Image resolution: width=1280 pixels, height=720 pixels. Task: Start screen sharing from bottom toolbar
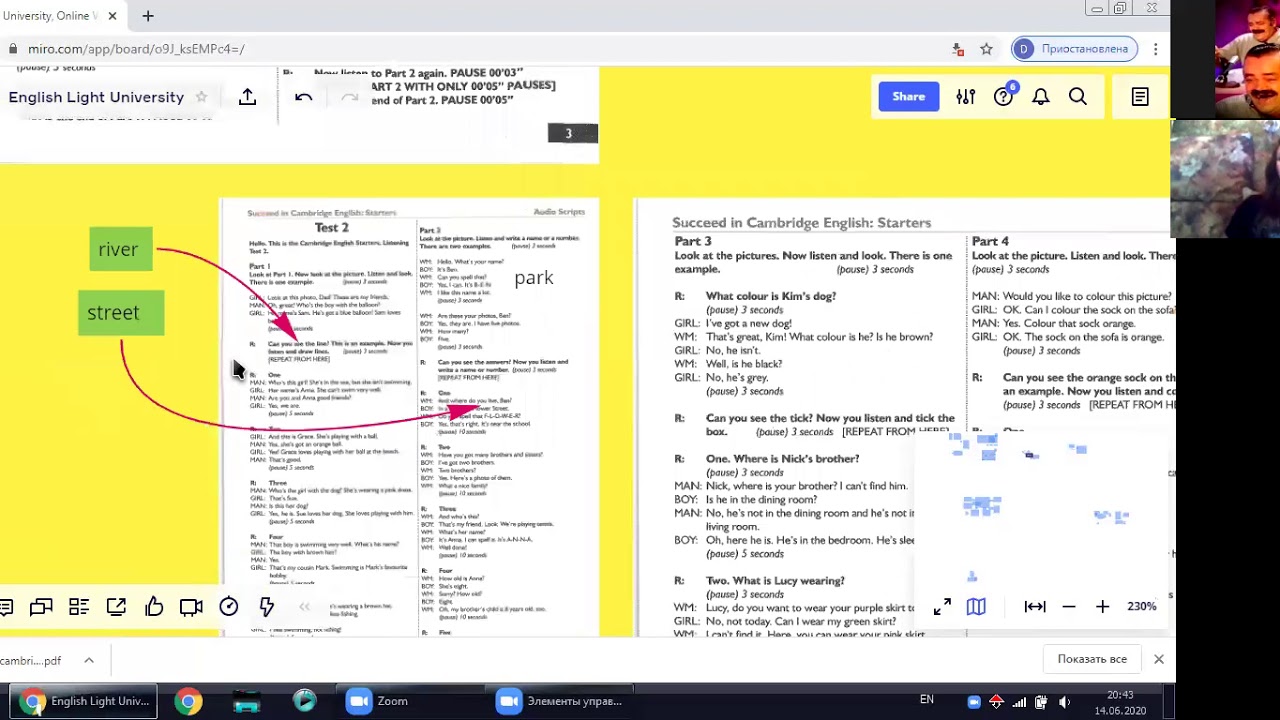pyautogui.click(x=116, y=607)
